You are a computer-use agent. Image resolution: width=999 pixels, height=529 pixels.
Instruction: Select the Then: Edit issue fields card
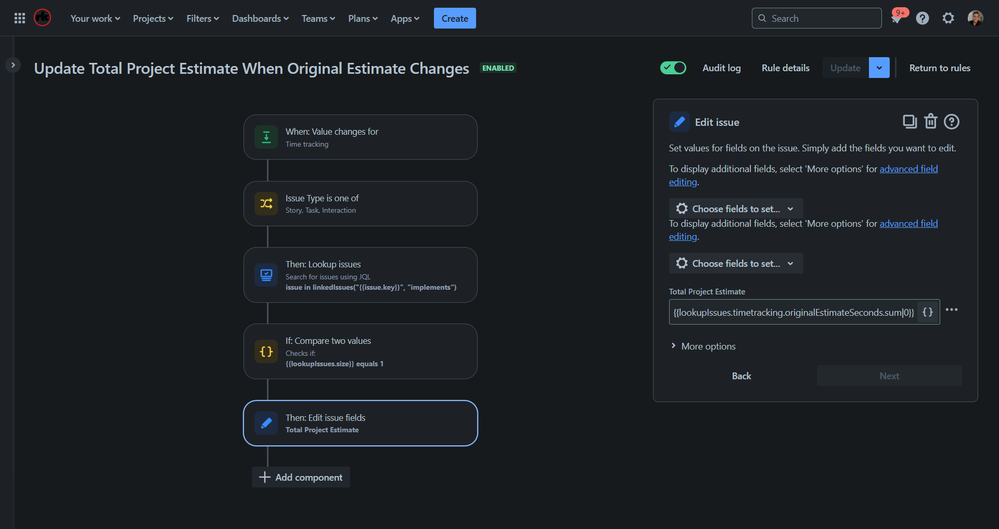tap(361, 423)
